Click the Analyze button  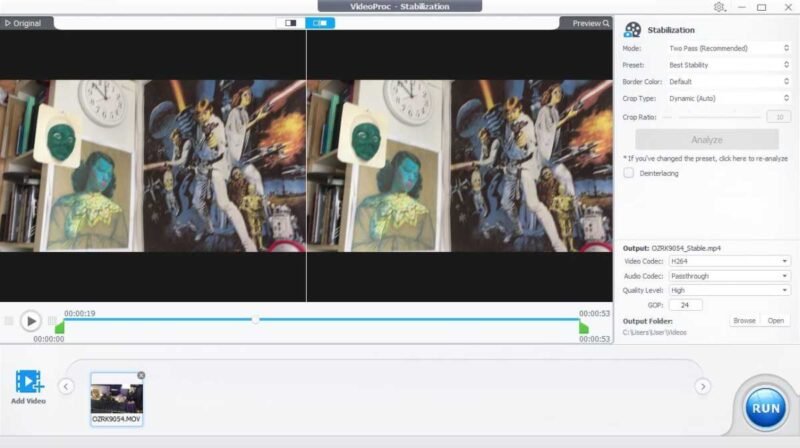pyautogui.click(x=707, y=140)
